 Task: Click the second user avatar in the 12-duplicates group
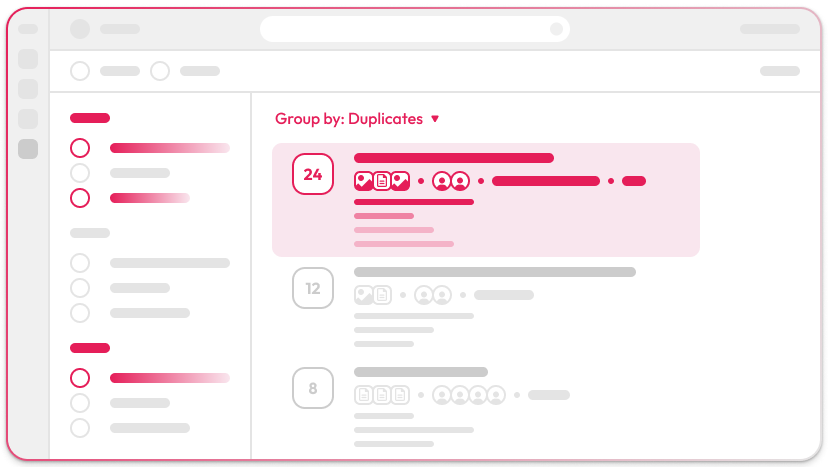point(441,295)
